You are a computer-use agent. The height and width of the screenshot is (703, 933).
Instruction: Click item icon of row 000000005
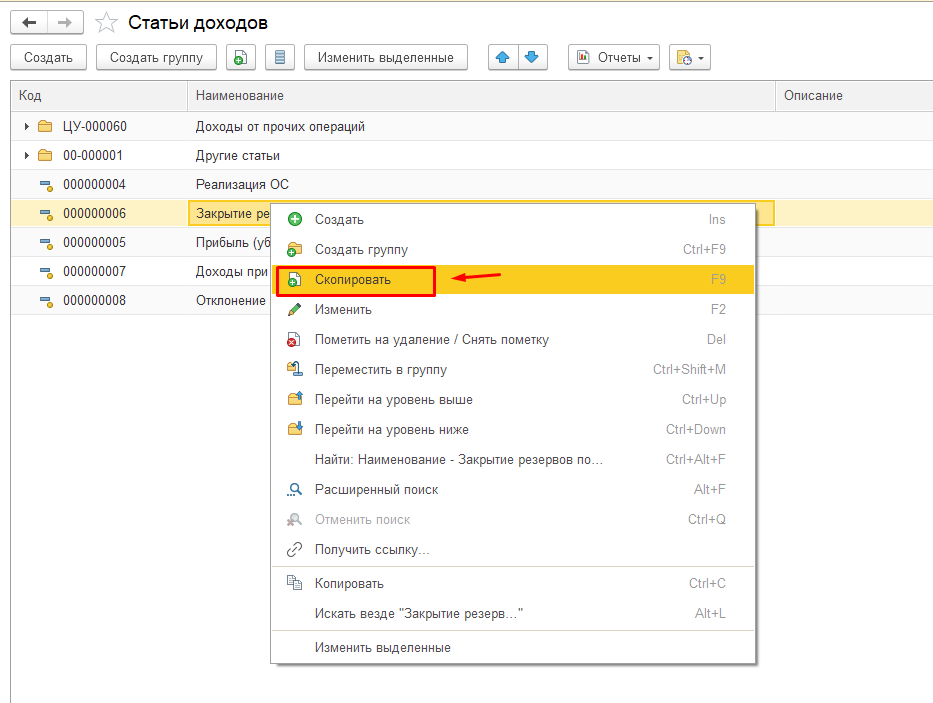coord(46,243)
